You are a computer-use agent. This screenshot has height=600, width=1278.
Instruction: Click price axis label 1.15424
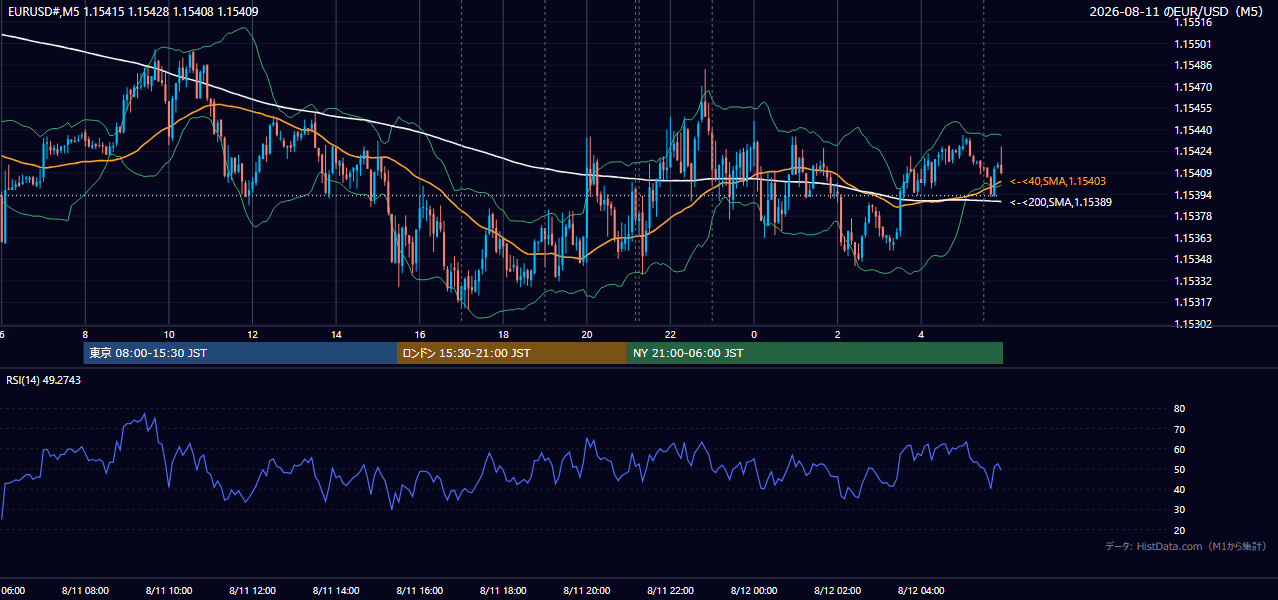1193,151
